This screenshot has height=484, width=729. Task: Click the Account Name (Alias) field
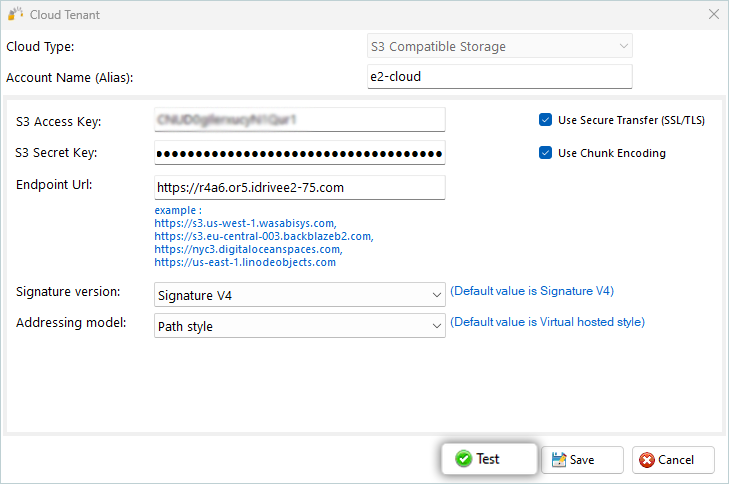tap(499, 77)
